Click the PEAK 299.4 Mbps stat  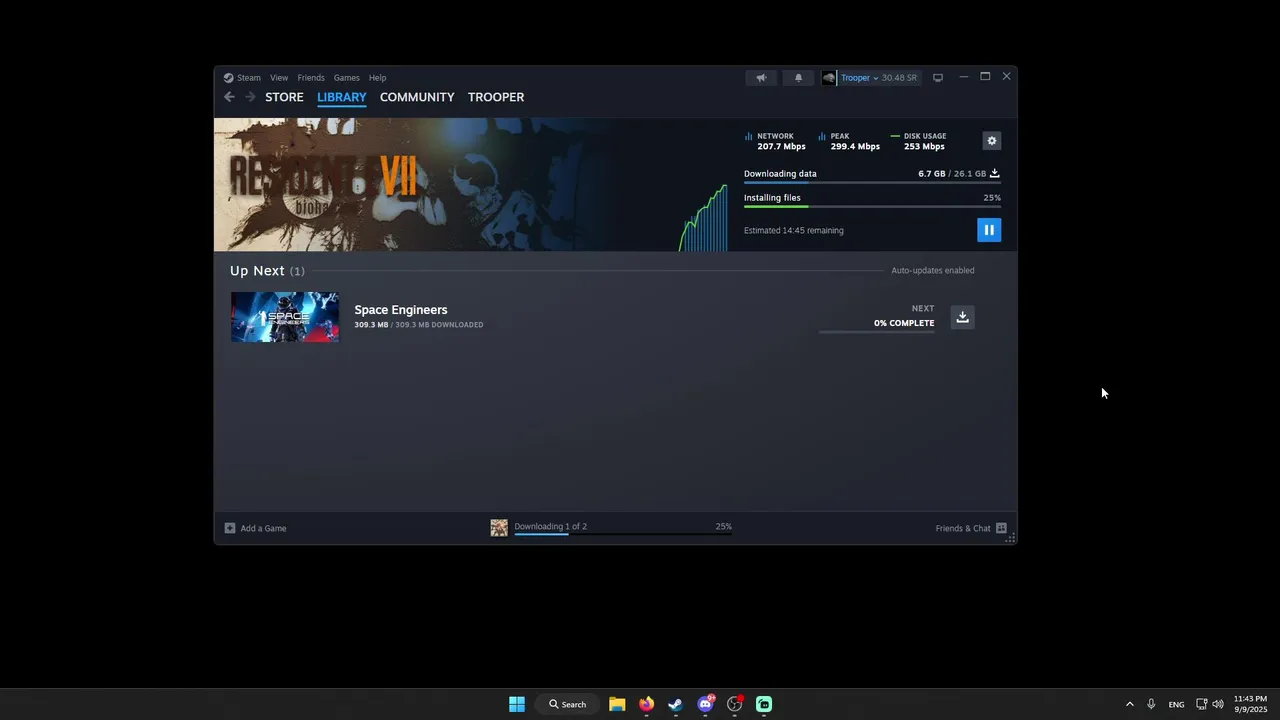[x=849, y=141]
